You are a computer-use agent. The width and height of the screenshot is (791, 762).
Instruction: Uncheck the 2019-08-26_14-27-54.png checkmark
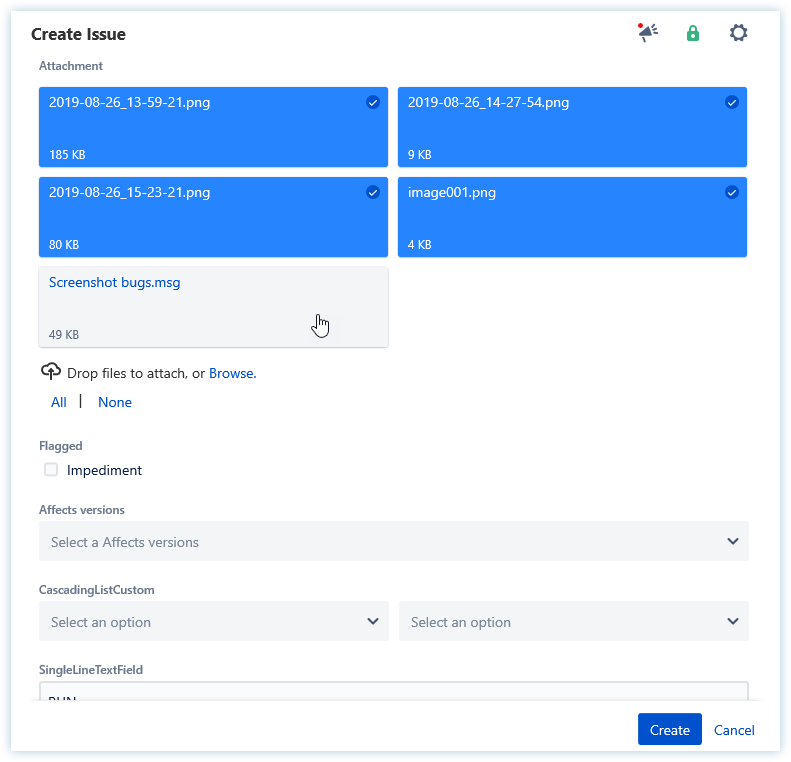click(732, 102)
